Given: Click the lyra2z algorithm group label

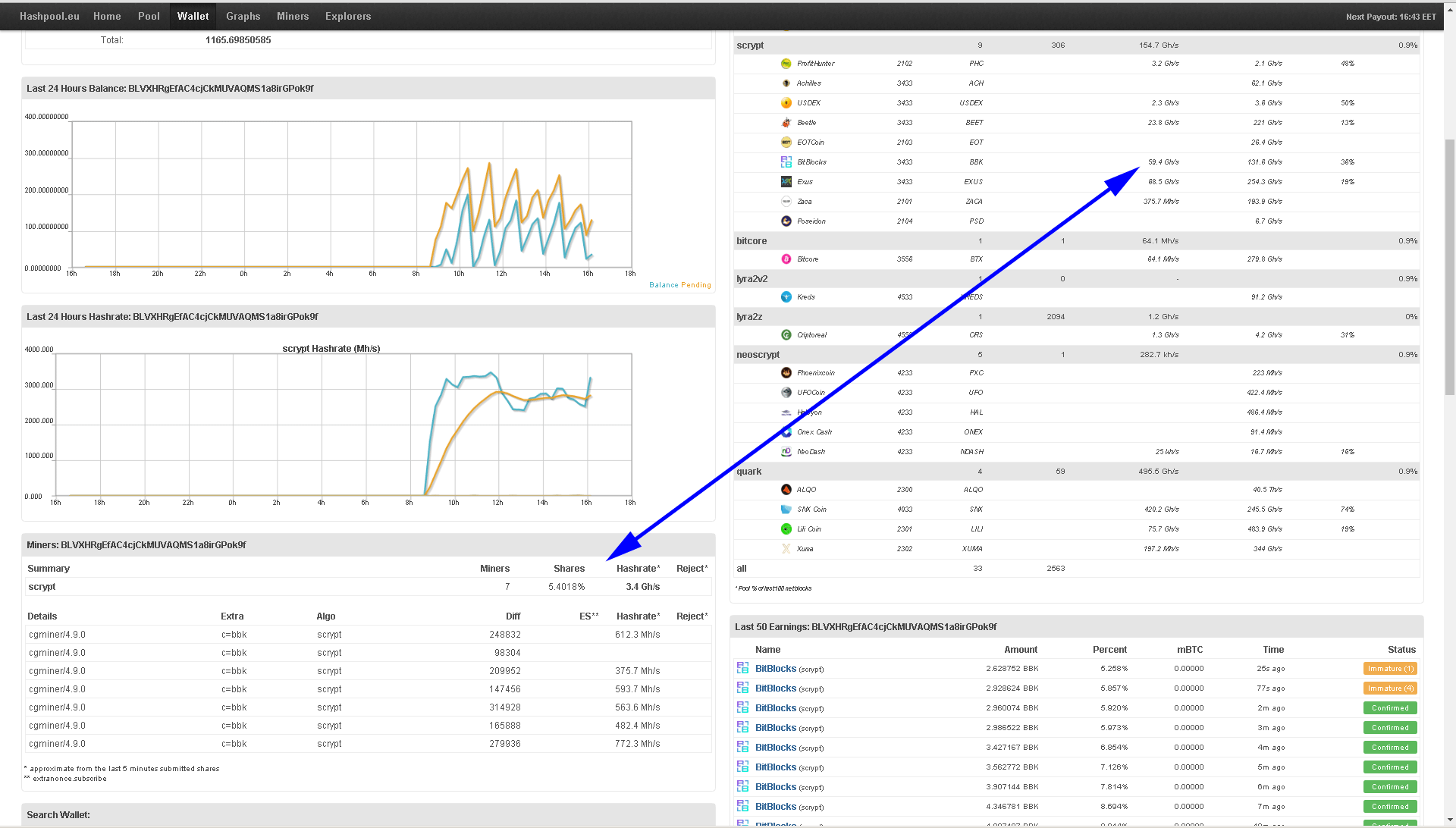Looking at the screenshot, I should point(749,317).
